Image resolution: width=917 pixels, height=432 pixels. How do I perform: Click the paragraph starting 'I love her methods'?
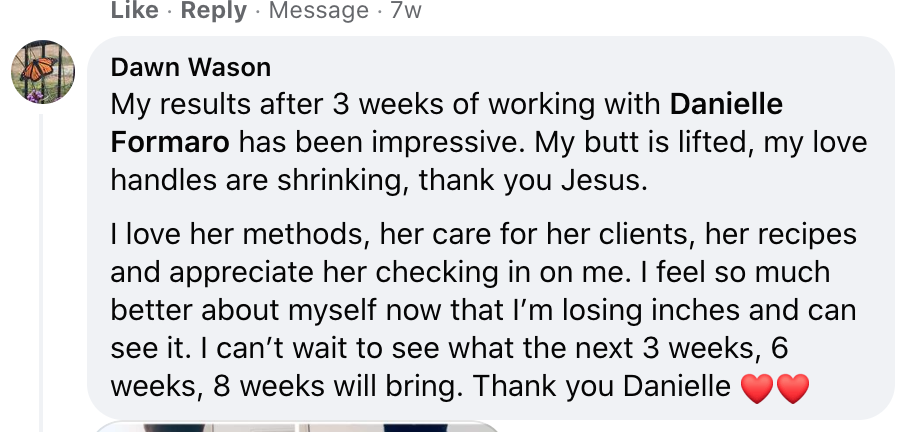click(x=484, y=310)
